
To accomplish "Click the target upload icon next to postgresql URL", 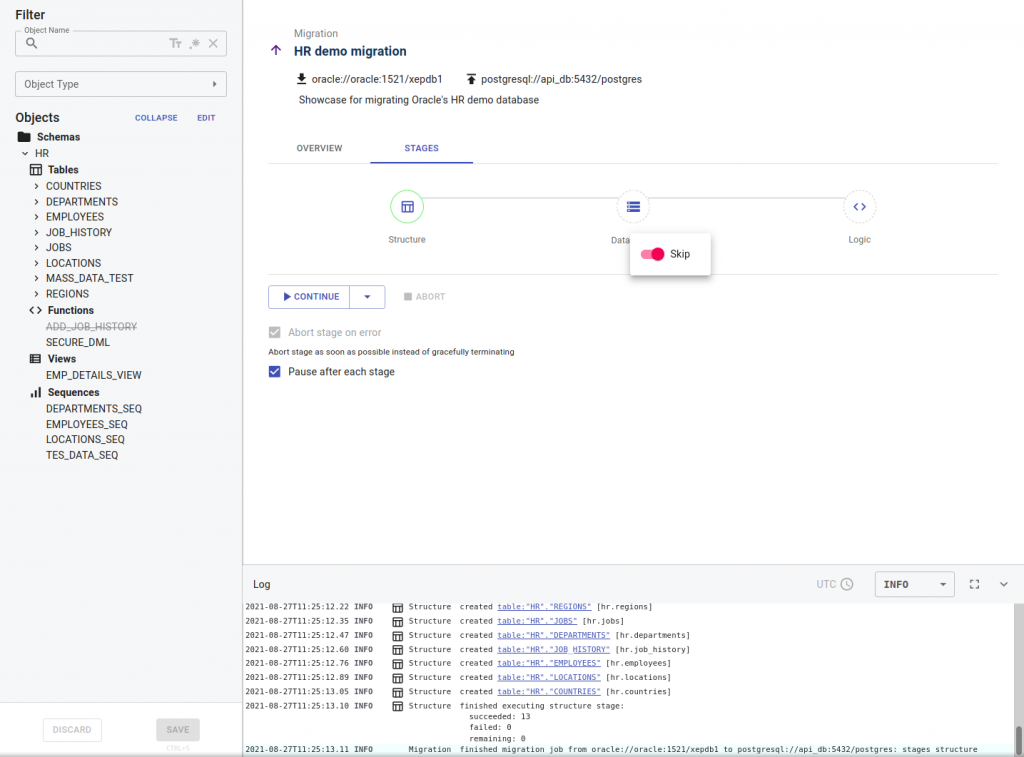I will 471,78.
